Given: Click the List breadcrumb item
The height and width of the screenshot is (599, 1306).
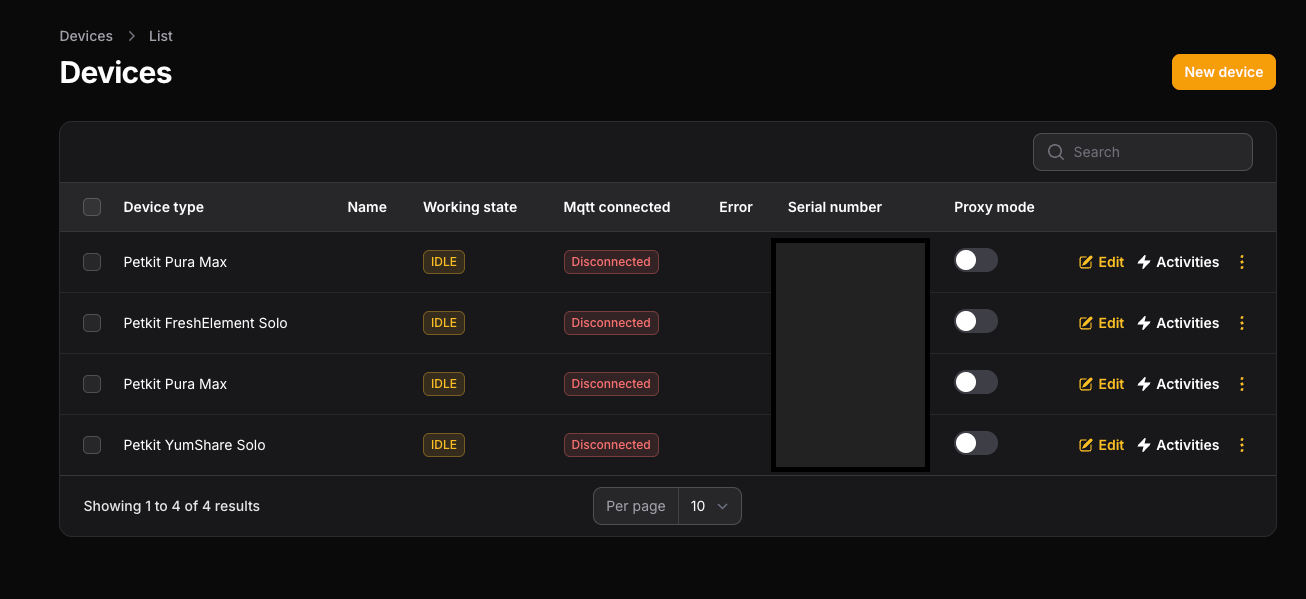Looking at the screenshot, I should 161,36.
